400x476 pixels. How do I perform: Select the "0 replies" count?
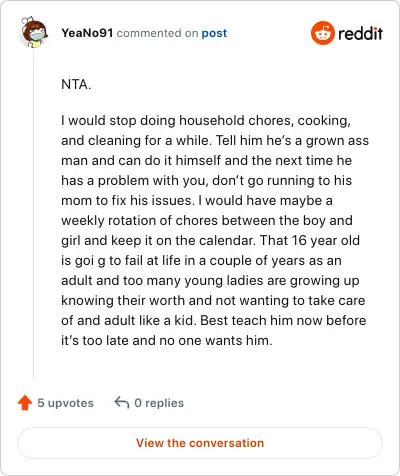[159, 403]
